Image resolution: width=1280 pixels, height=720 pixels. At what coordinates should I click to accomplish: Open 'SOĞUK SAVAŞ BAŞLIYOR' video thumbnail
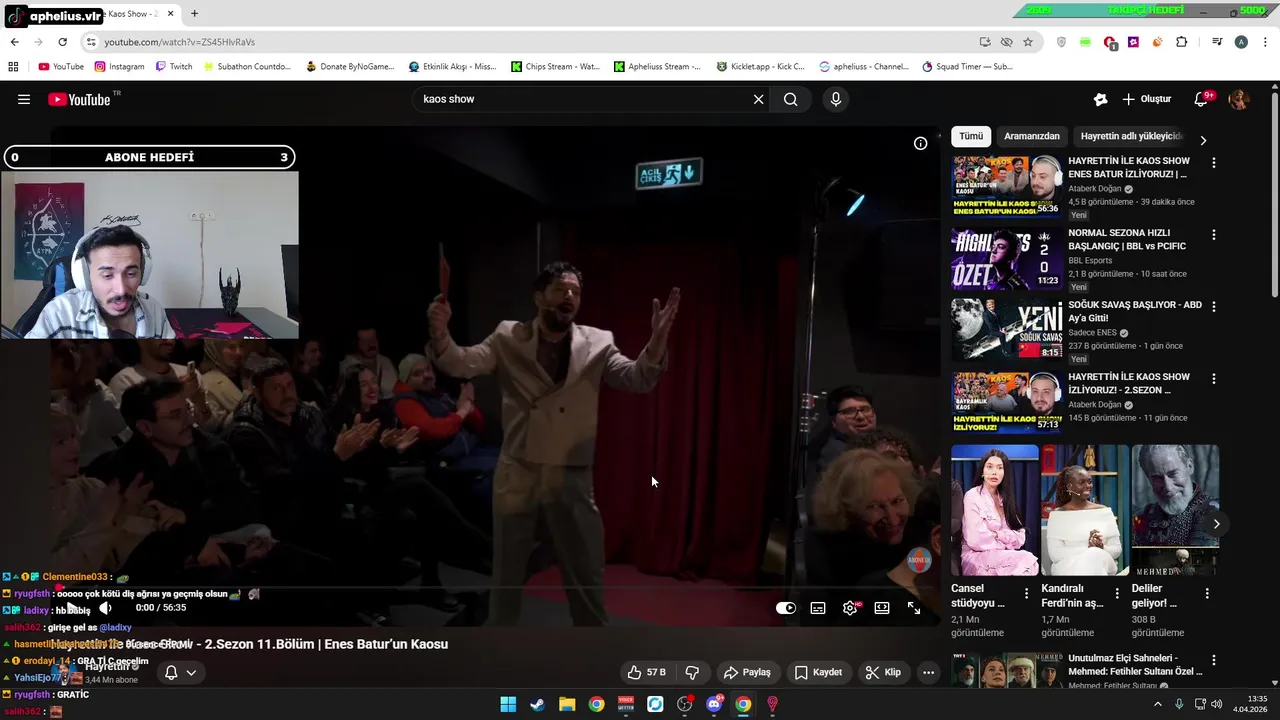point(1006,330)
